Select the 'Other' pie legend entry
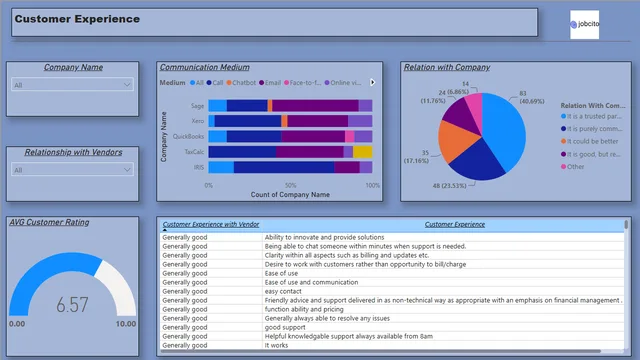Screen dimensions: 640x360 coord(572,167)
